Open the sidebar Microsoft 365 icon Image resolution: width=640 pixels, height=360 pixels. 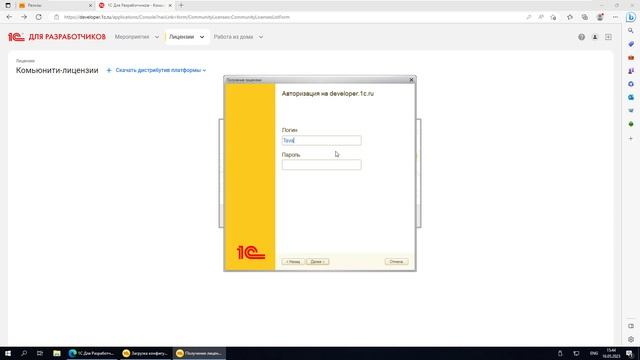click(x=631, y=84)
